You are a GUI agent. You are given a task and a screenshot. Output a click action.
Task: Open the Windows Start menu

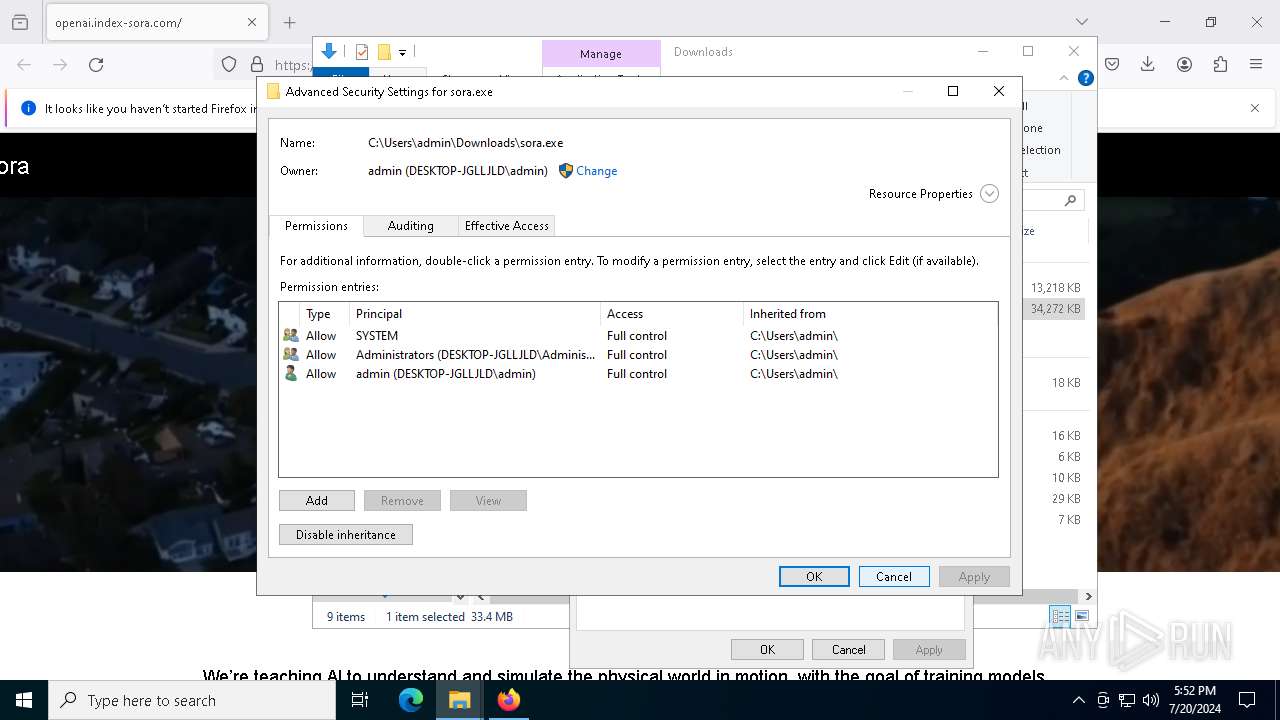point(24,700)
